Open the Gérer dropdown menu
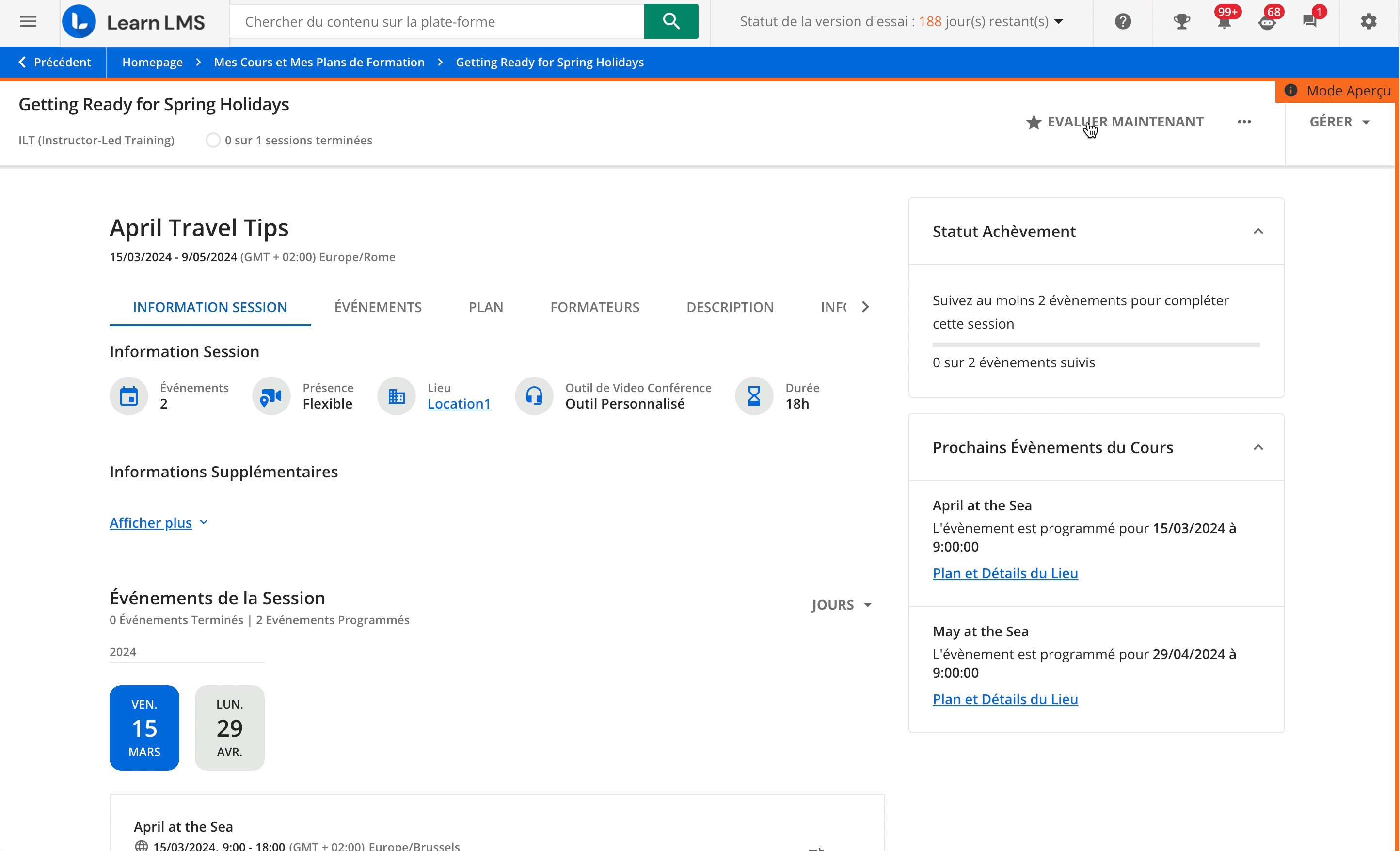Screen dimensions: 1400x851 (1339, 122)
